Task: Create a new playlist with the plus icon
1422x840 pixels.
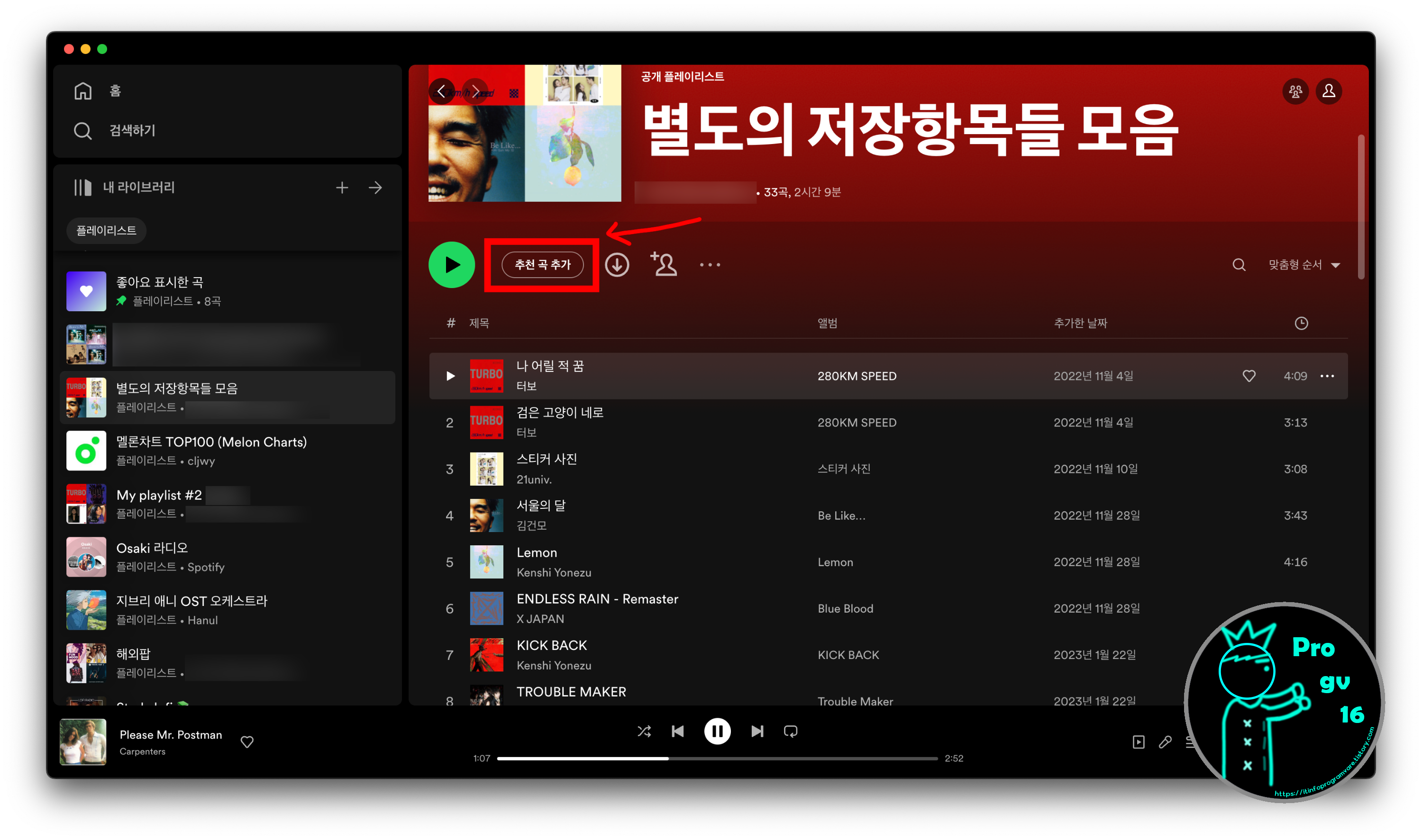Action: tap(342, 187)
